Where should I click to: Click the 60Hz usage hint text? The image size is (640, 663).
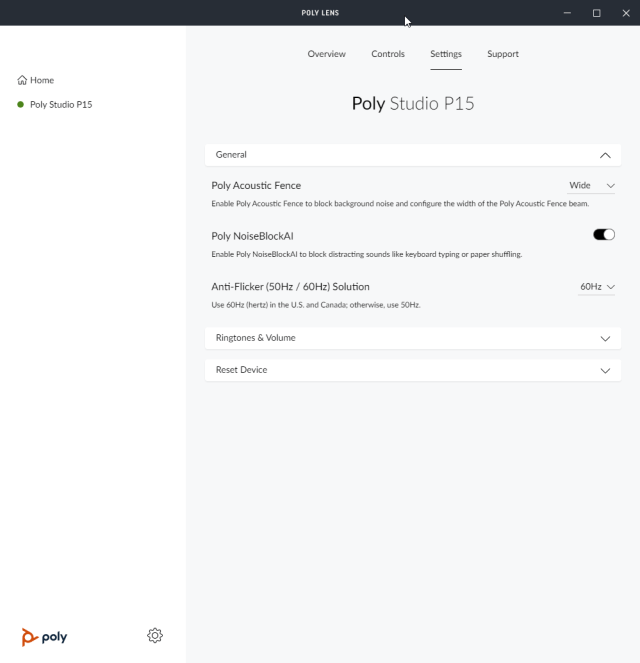tap(316, 305)
